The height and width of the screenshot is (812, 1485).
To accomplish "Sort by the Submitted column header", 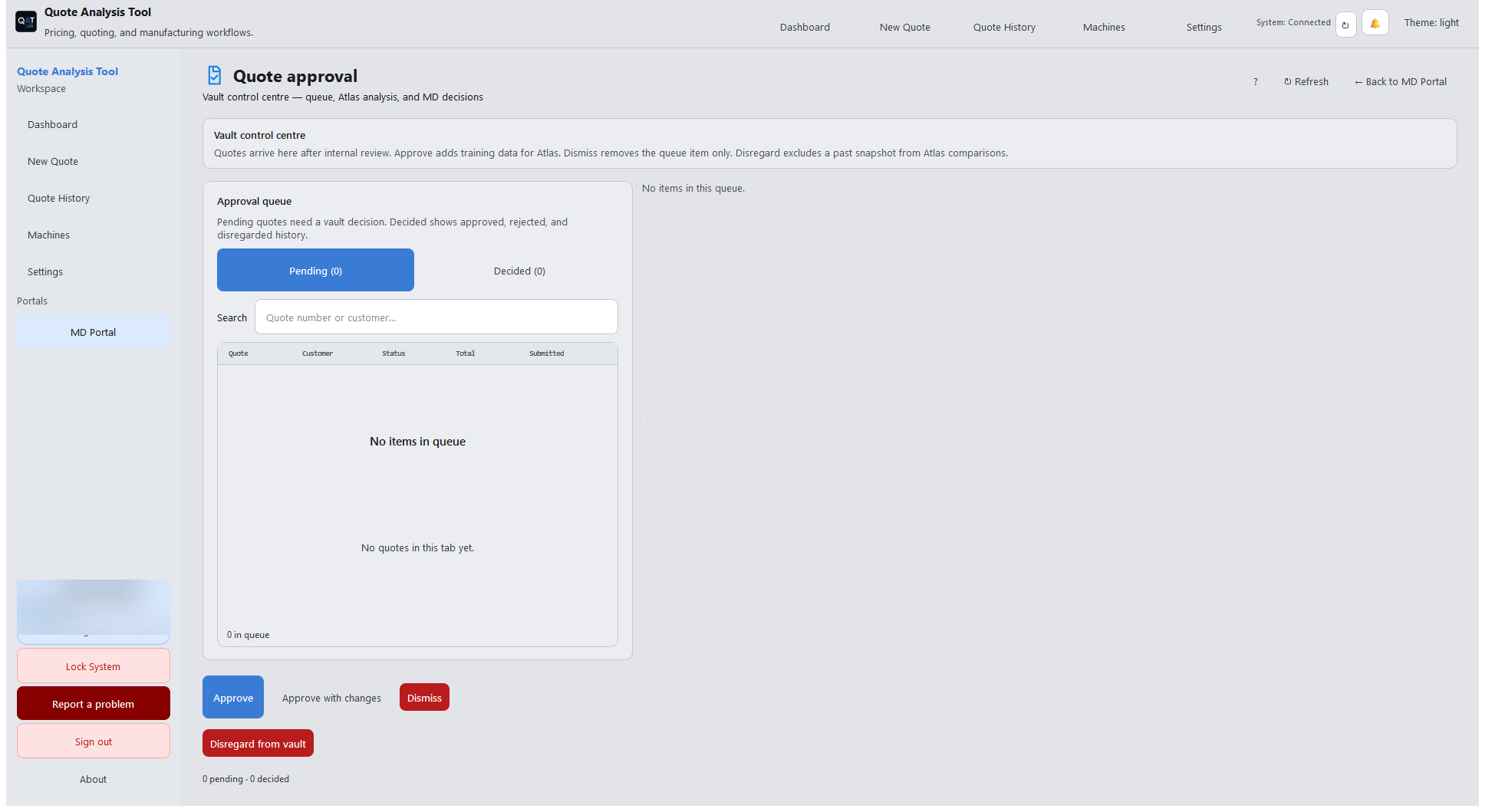I will [x=547, y=353].
